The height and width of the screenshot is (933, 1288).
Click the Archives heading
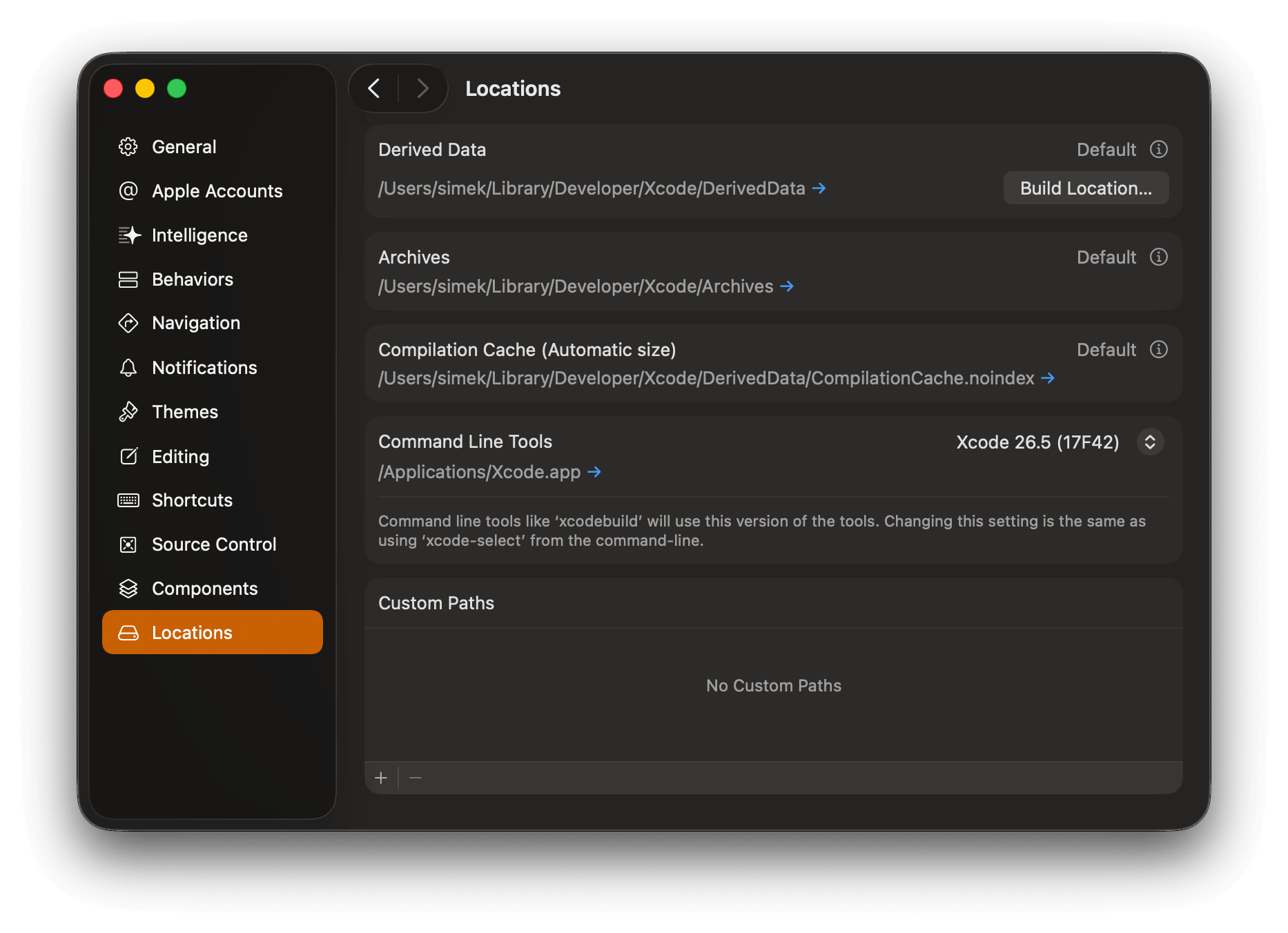[414, 257]
